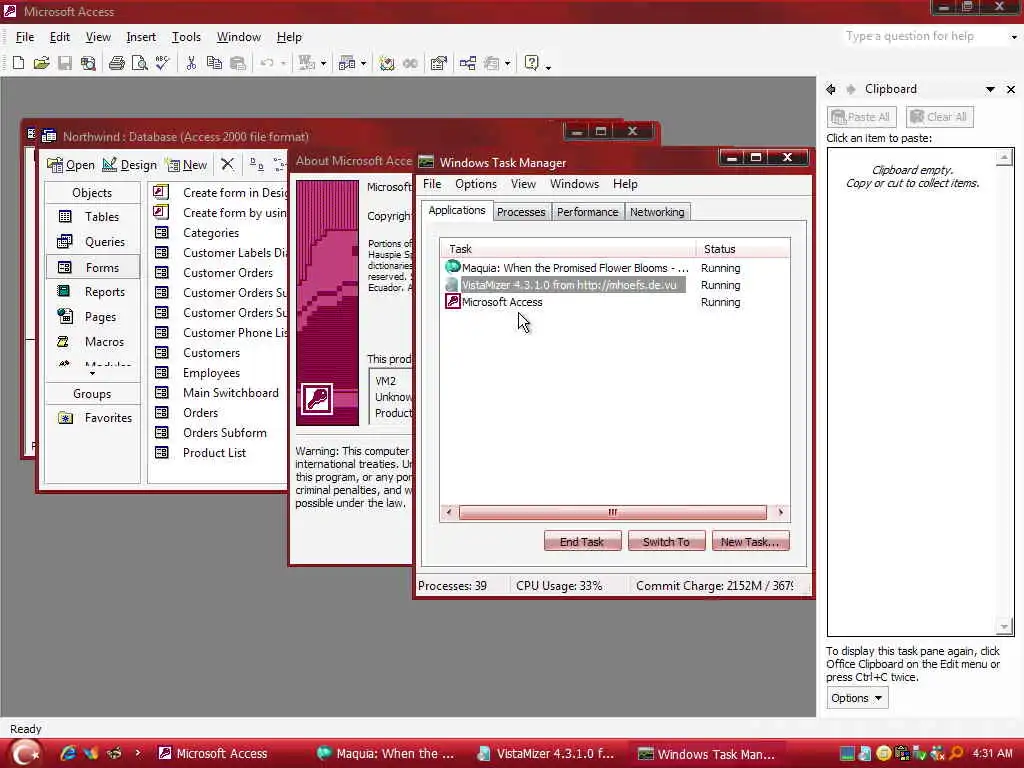Click the File Search toolbar icon
This screenshot has width=1024, height=768.
(x=88, y=63)
